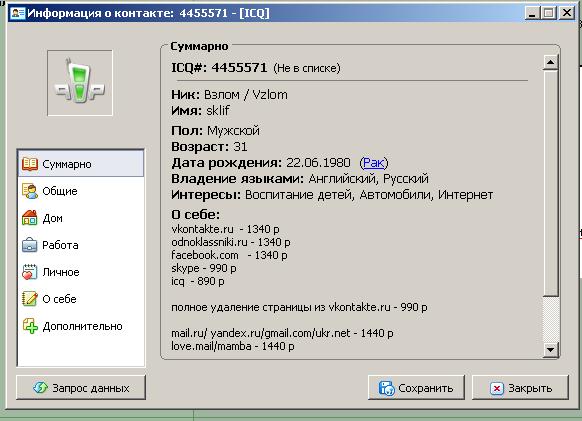Minimize the contact info window

point(532,13)
